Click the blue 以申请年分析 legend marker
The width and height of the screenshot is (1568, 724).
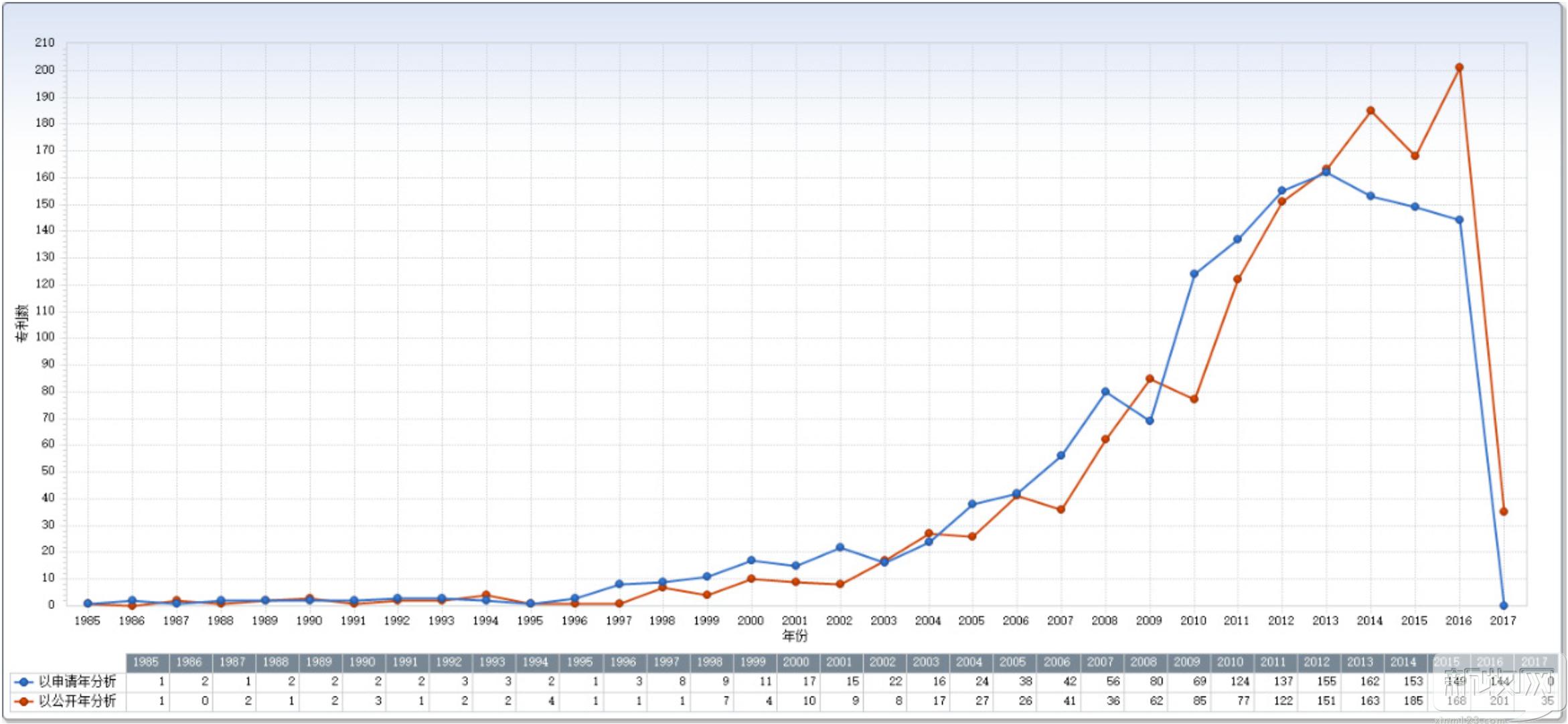[x=23, y=683]
